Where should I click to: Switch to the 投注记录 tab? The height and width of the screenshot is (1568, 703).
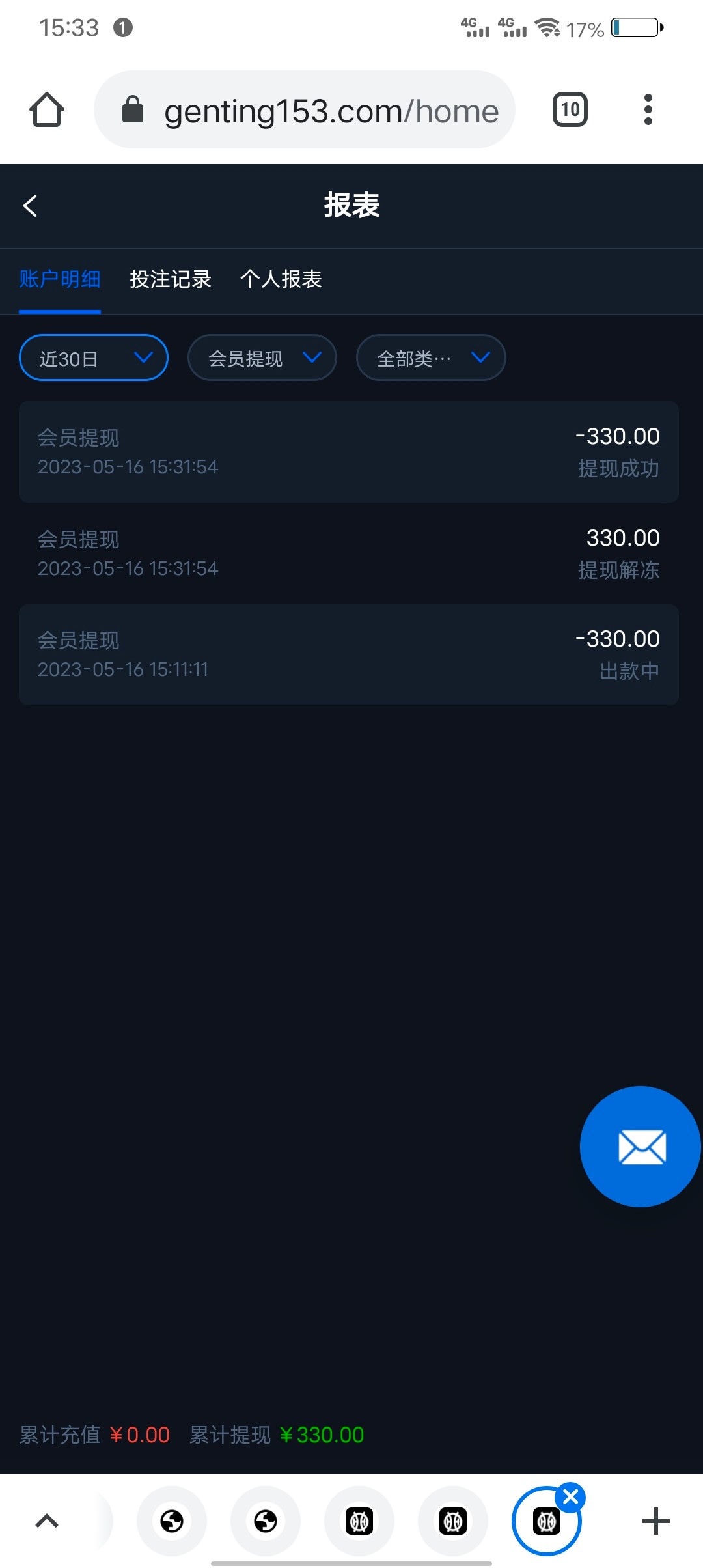point(171,279)
